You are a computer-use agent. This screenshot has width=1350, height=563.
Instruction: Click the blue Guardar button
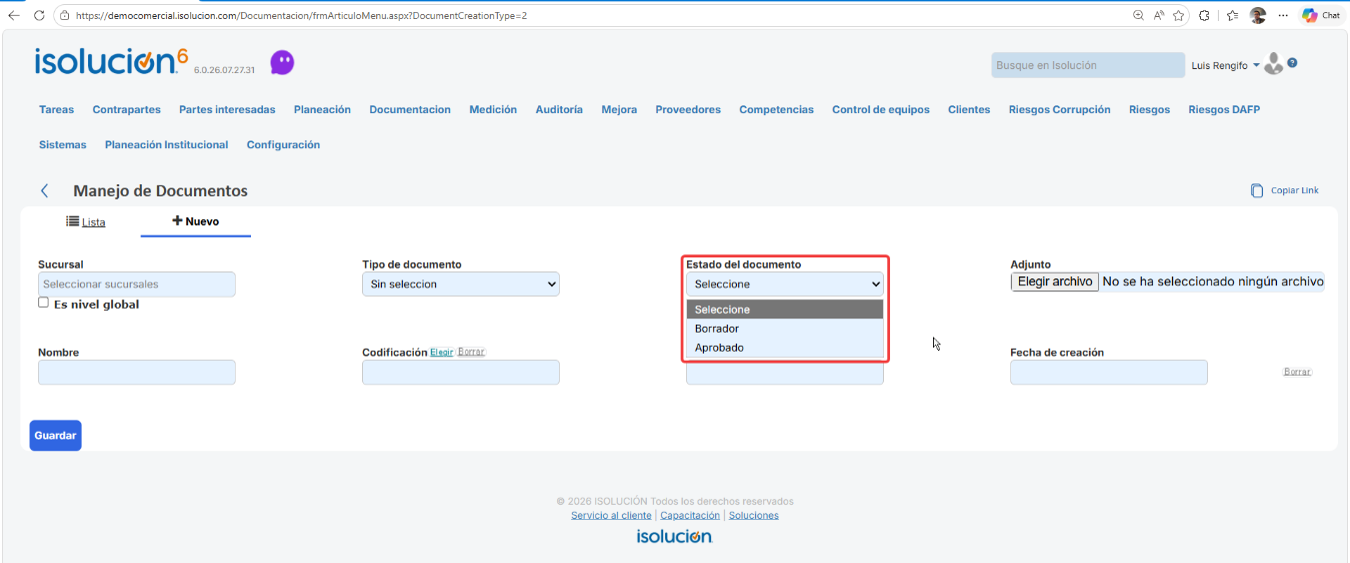pyautogui.click(x=55, y=435)
